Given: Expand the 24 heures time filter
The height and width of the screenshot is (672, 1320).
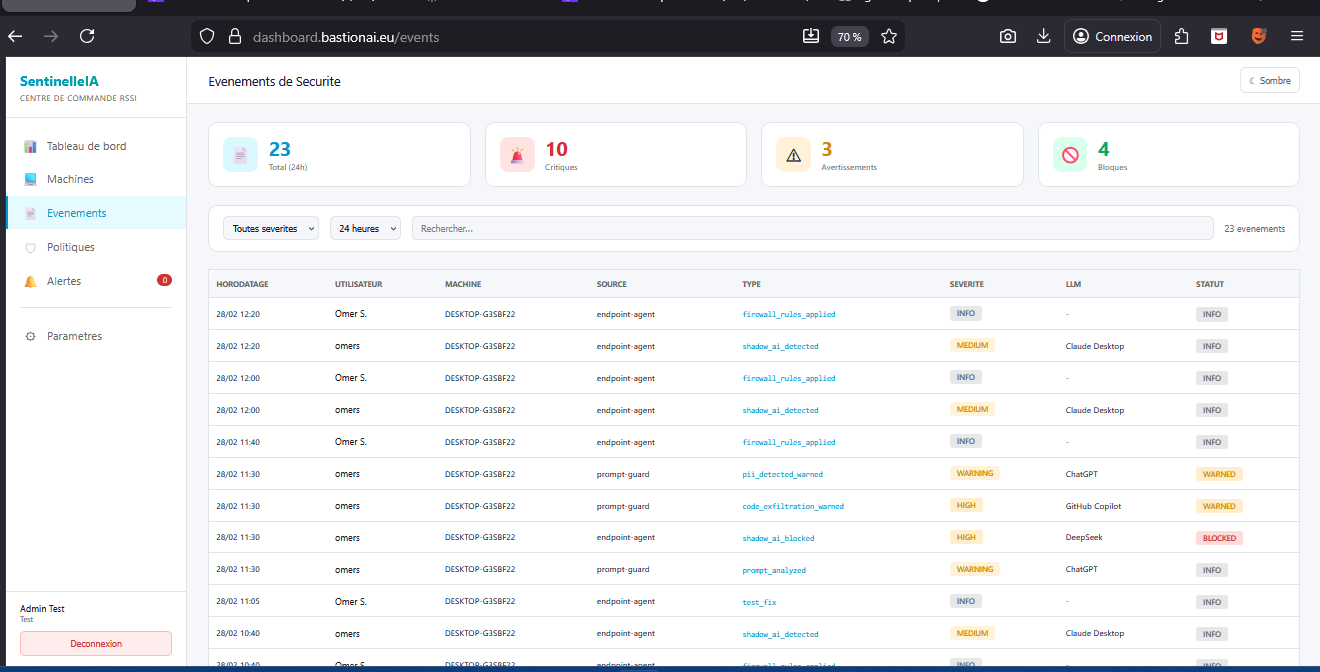Looking at the screenshot, I should coord(365,228).
